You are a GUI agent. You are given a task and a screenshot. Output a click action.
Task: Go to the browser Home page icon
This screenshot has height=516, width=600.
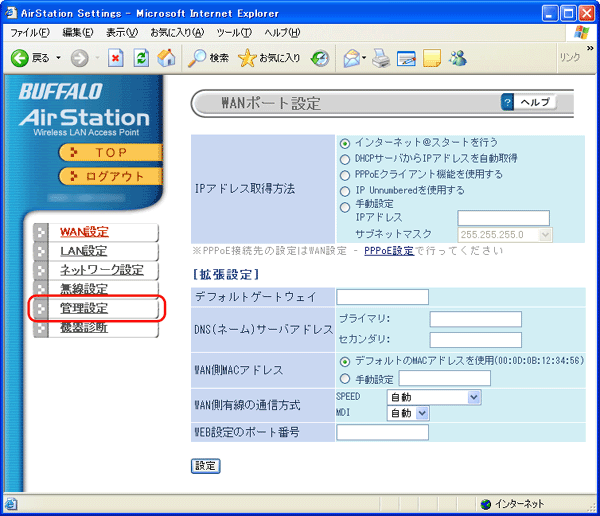pyautogui.click(x=166, y=58)
